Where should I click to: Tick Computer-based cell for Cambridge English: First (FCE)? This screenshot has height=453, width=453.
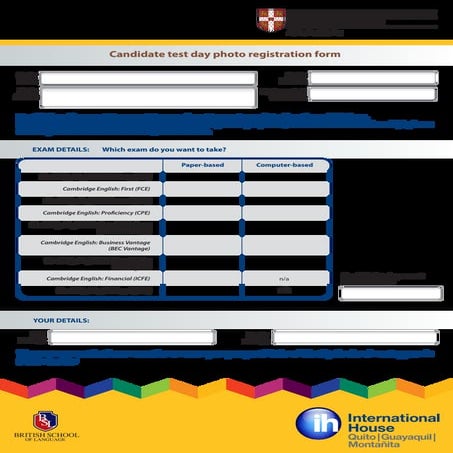pyautogui.click(x=286, y=189)
